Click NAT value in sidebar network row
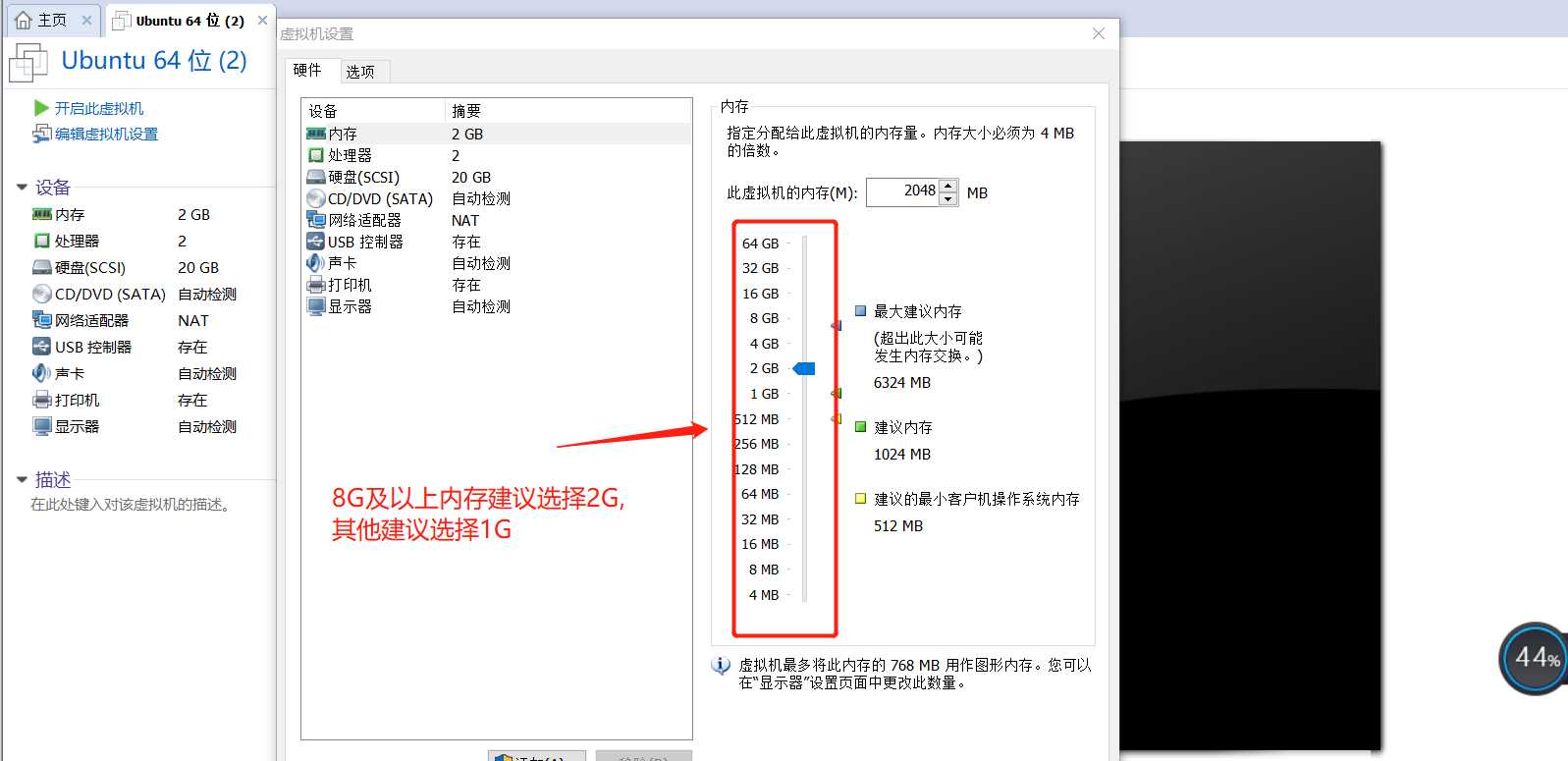The width and height of the screenshot is (1568, 761). pyautogui.click(x=193, y=320)
